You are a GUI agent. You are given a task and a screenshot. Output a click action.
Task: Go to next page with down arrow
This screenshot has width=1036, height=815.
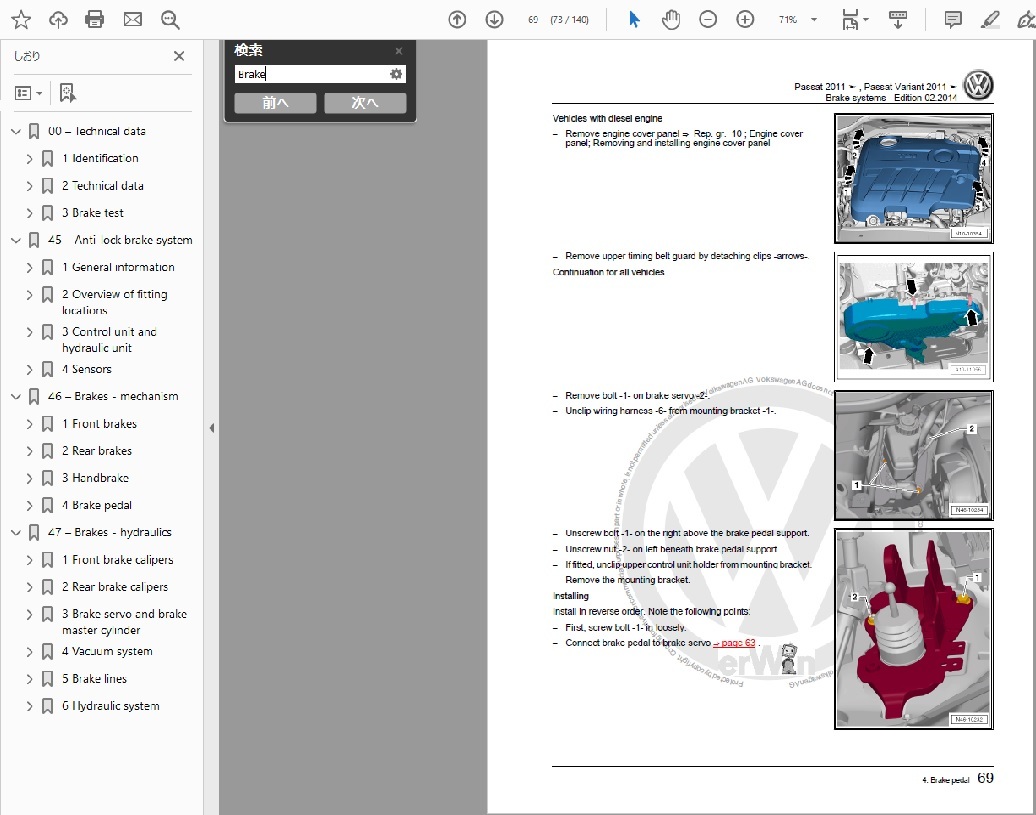(494, 19)
